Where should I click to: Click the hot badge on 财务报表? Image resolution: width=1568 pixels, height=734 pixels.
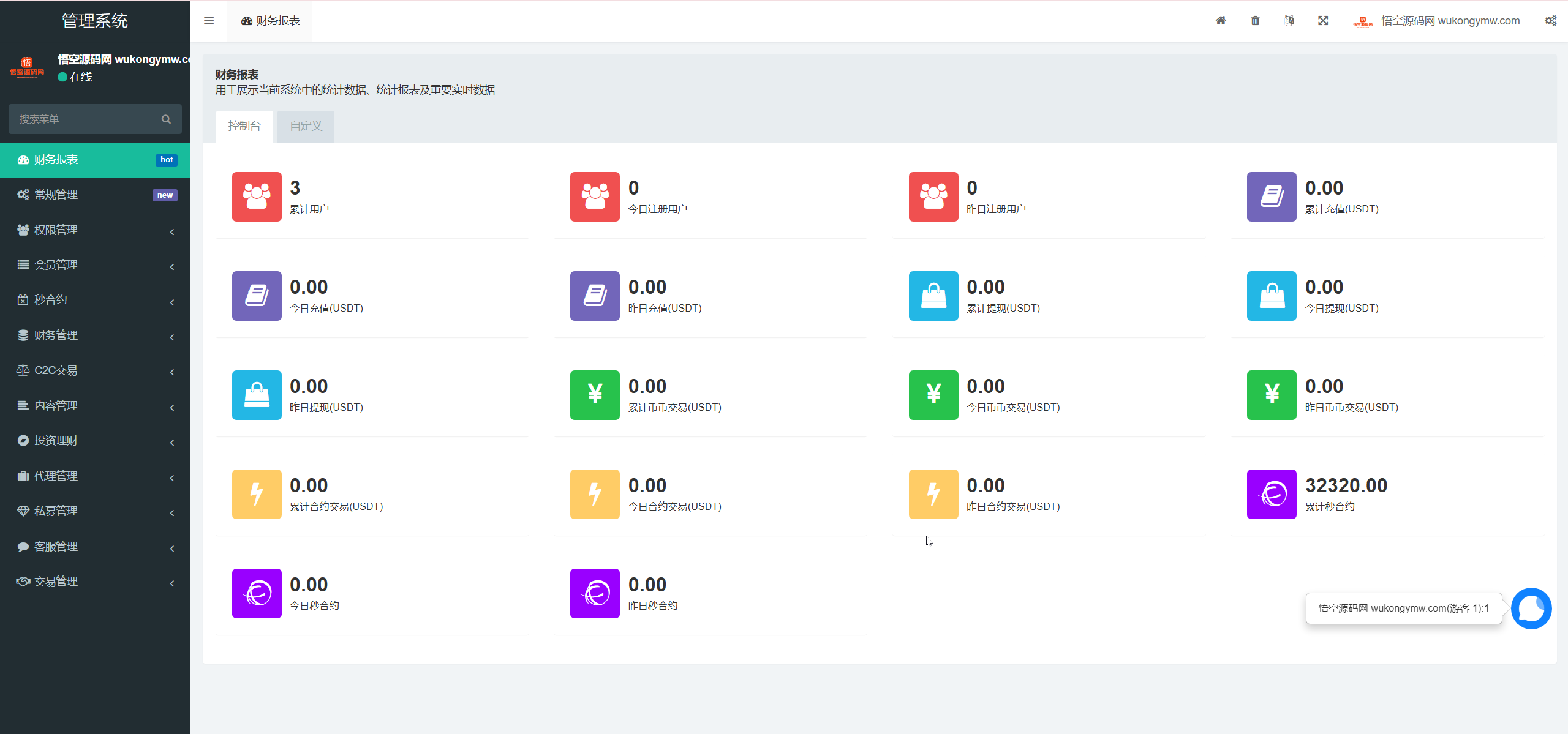click(167, 160)
